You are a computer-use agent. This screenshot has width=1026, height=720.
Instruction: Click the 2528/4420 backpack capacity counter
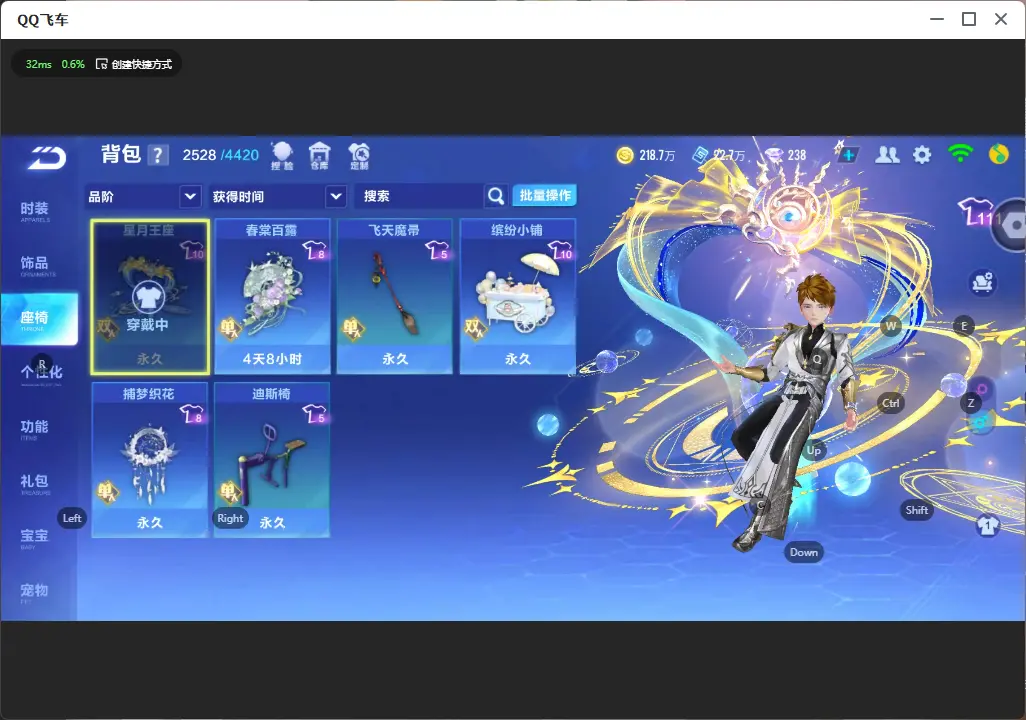tap(221, 155)
